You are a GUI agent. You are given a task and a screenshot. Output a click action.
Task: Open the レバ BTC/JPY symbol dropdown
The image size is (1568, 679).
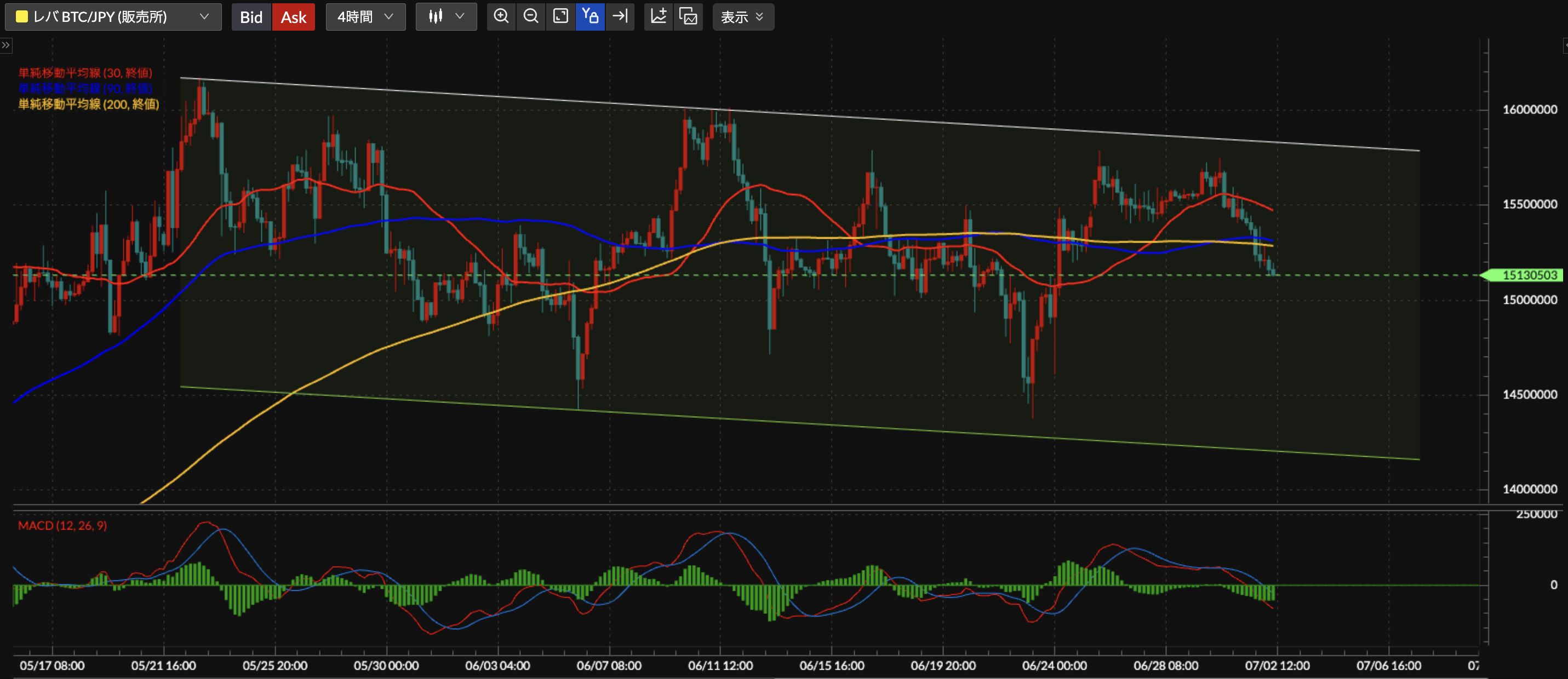point(113,16)
